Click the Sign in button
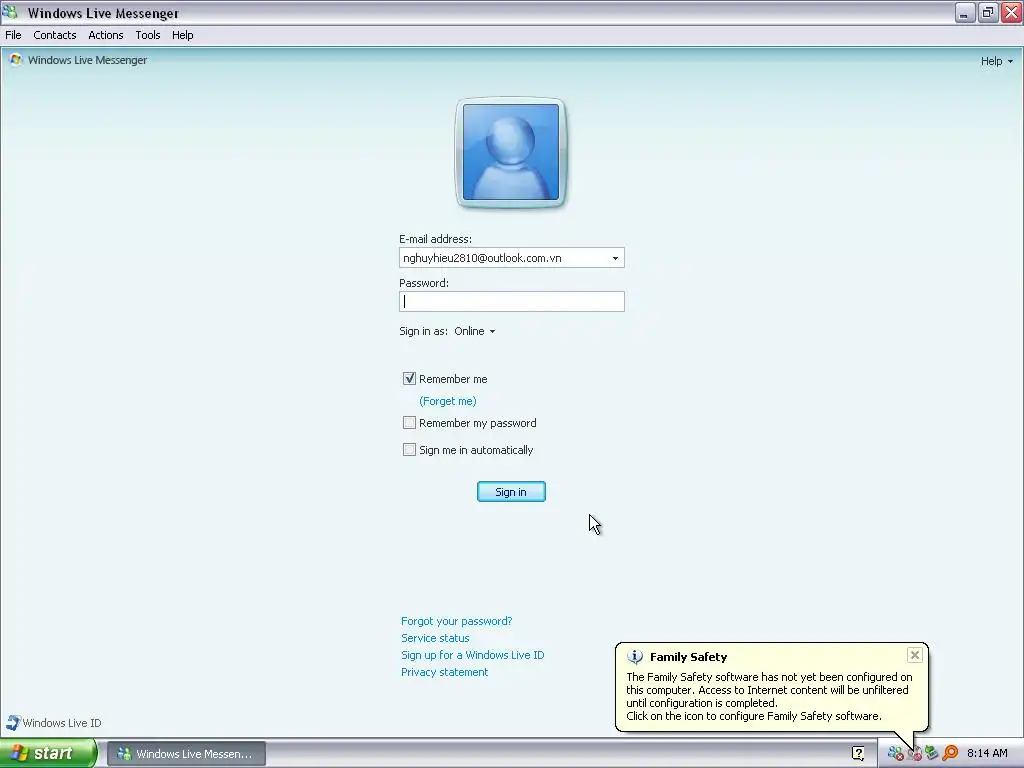The image size is (1024, 768). 511,492
